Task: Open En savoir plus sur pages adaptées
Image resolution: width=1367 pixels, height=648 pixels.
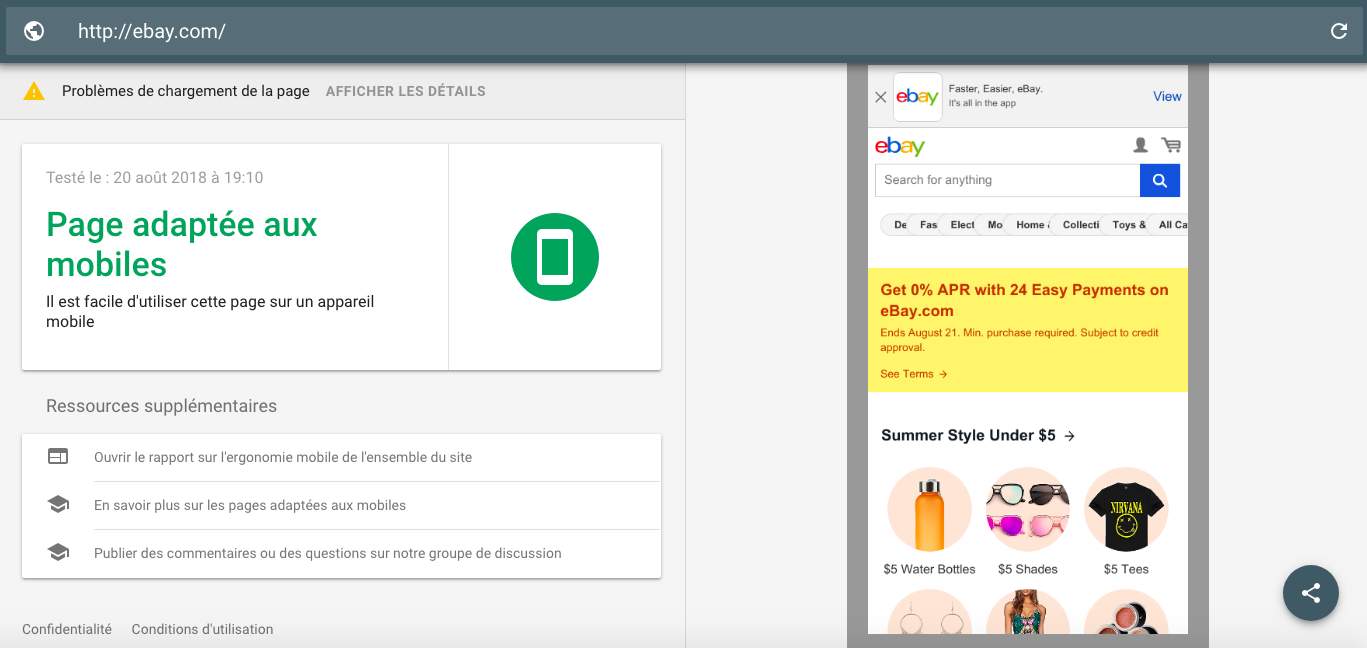Action: (x=250, y=505)
